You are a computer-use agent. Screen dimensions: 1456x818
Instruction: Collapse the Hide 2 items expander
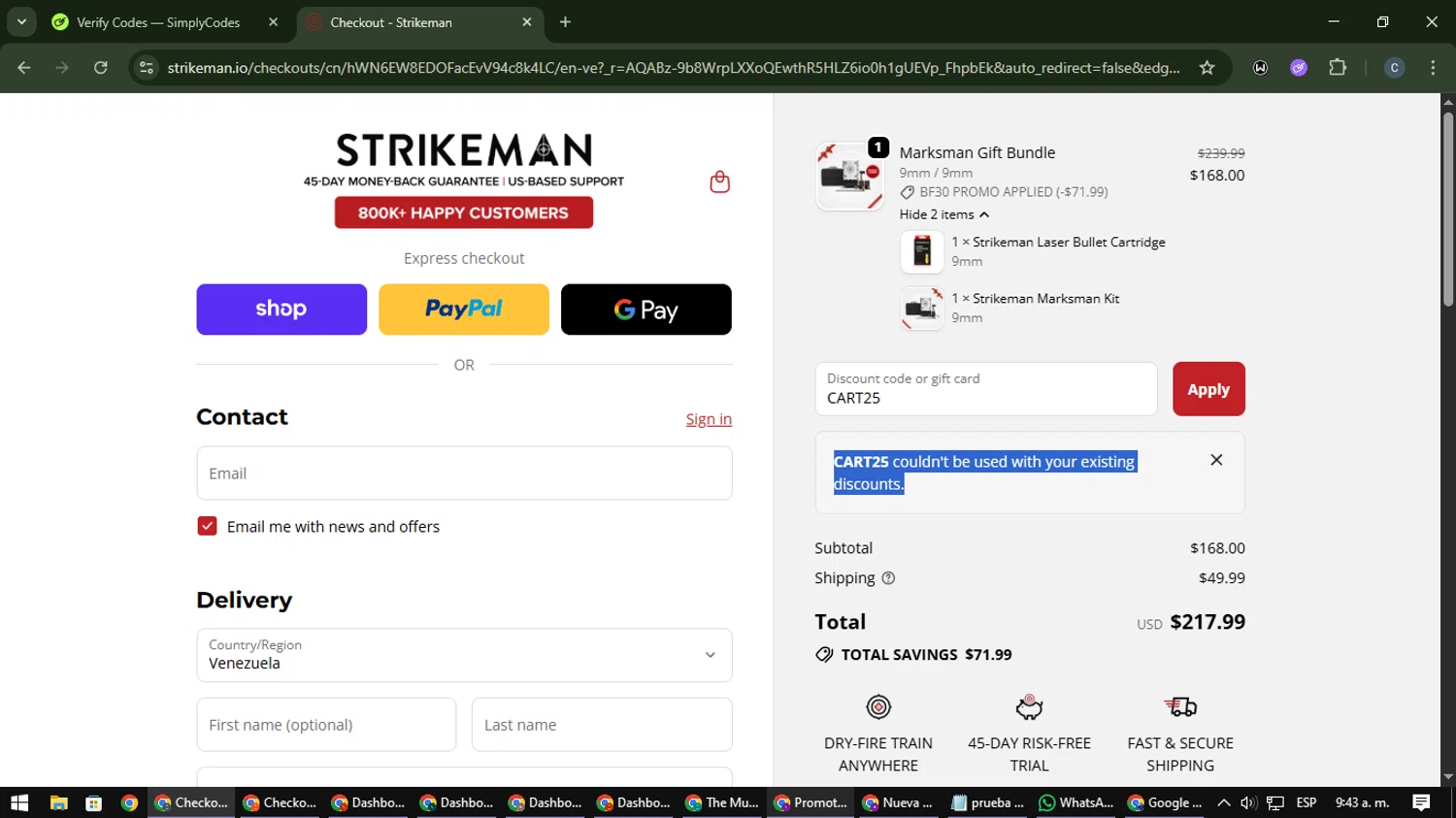pos(944,214)
